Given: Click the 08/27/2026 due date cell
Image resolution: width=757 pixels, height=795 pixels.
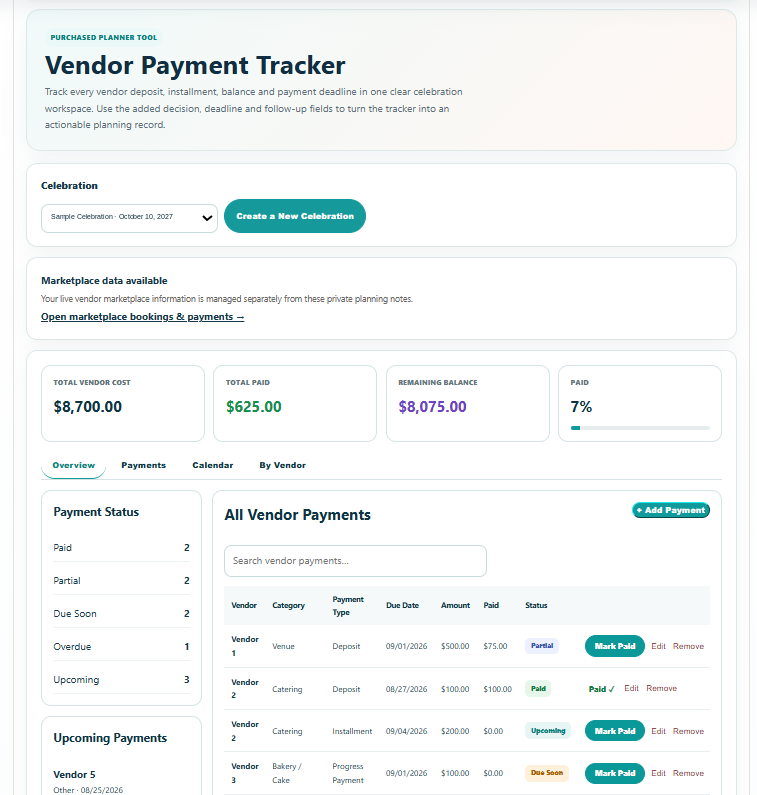Looking at the screenshot, I should 406,689.
